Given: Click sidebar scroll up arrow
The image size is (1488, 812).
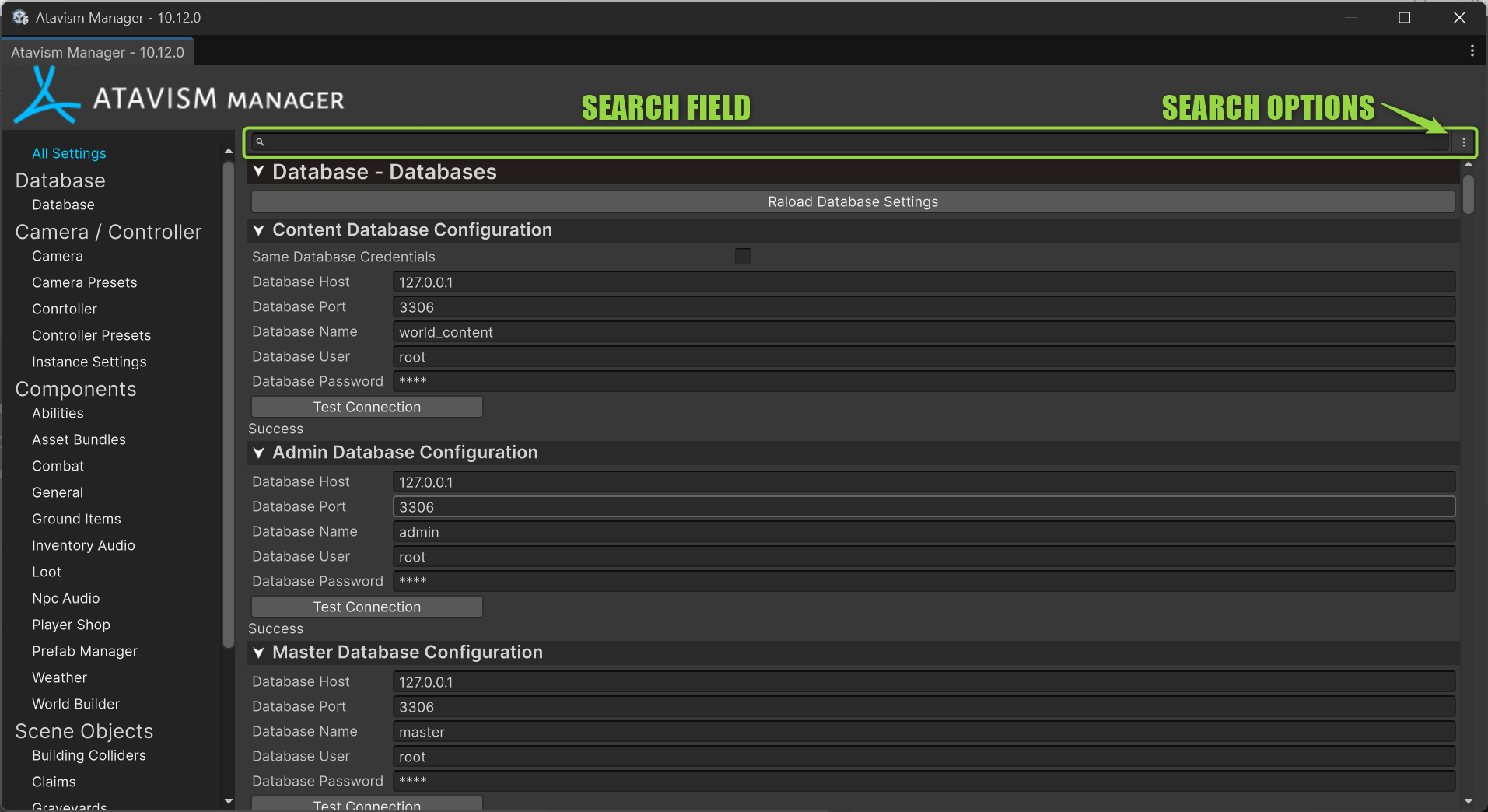Looking at the screenshot, I should (x=228, y=151).
